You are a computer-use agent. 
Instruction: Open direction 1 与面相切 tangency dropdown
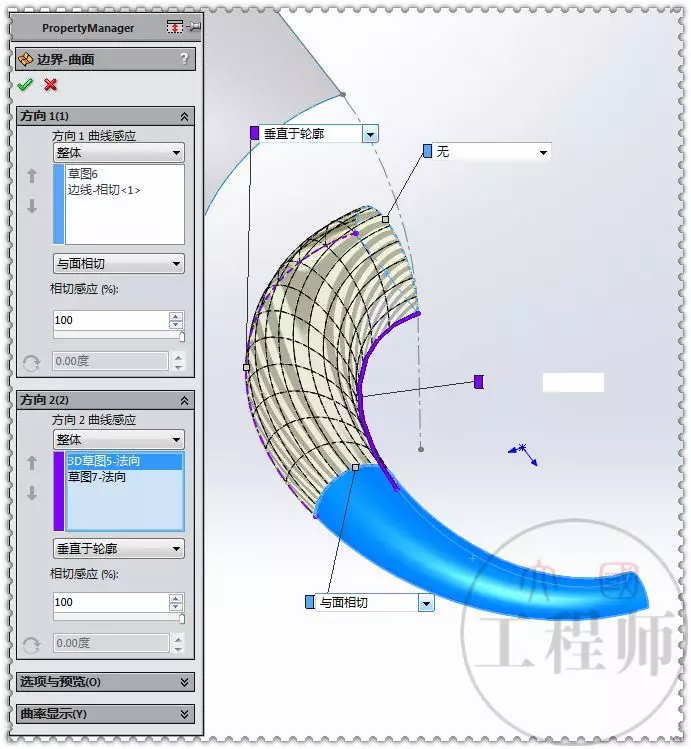pyautogui.click(x=118, y=263)
